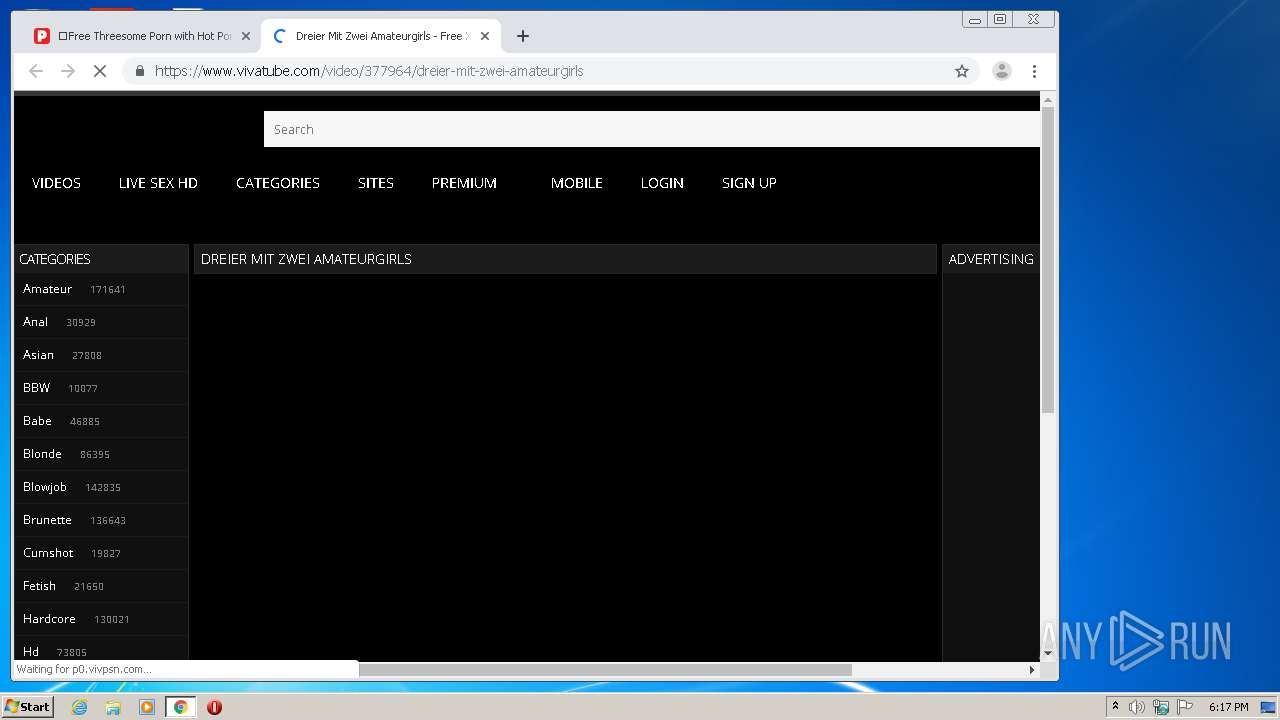Close the Dreier Mit Zwei tab

coord(485,36)
